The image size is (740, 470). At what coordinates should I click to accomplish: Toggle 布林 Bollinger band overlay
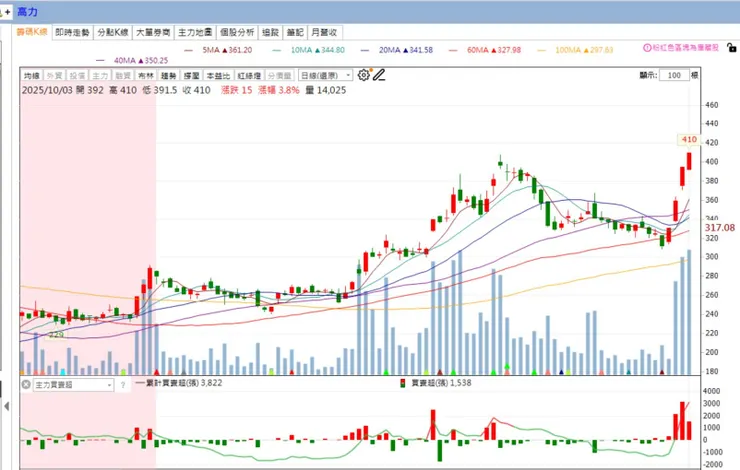[146, 76]
